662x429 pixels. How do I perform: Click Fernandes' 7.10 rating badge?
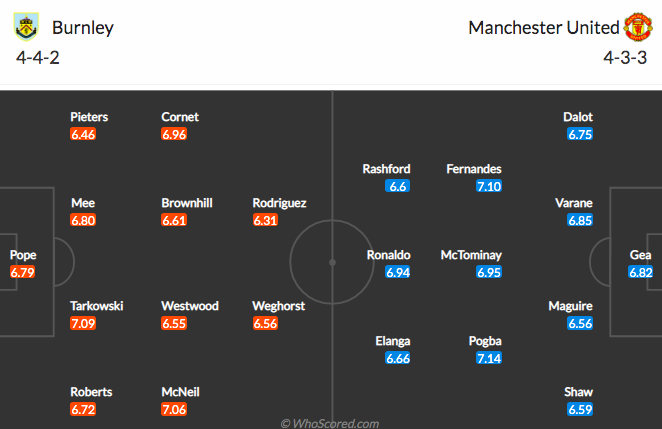tap(489, 186)
